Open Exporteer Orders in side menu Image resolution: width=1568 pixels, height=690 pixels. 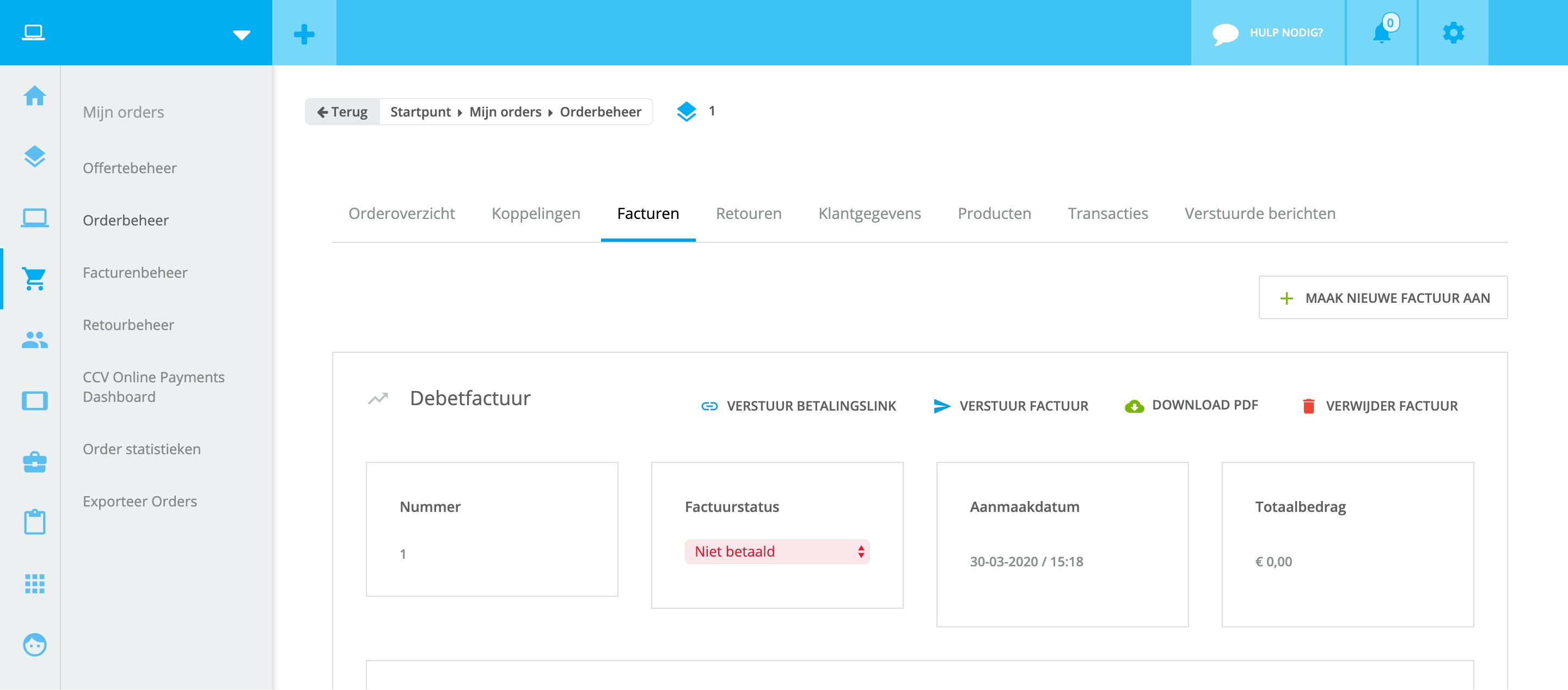[x=140, y=502]
